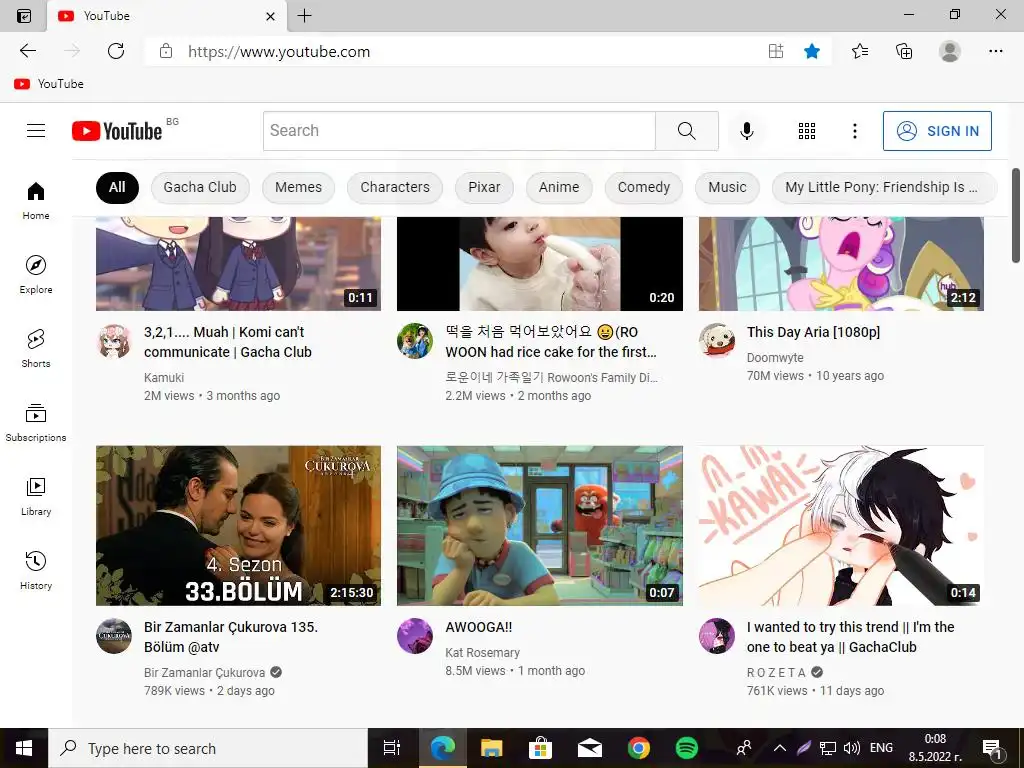Click the taskbar 'Type here to search' box
The width and height of the screenshot is (1024, 768).
click(x=208, y=748)
